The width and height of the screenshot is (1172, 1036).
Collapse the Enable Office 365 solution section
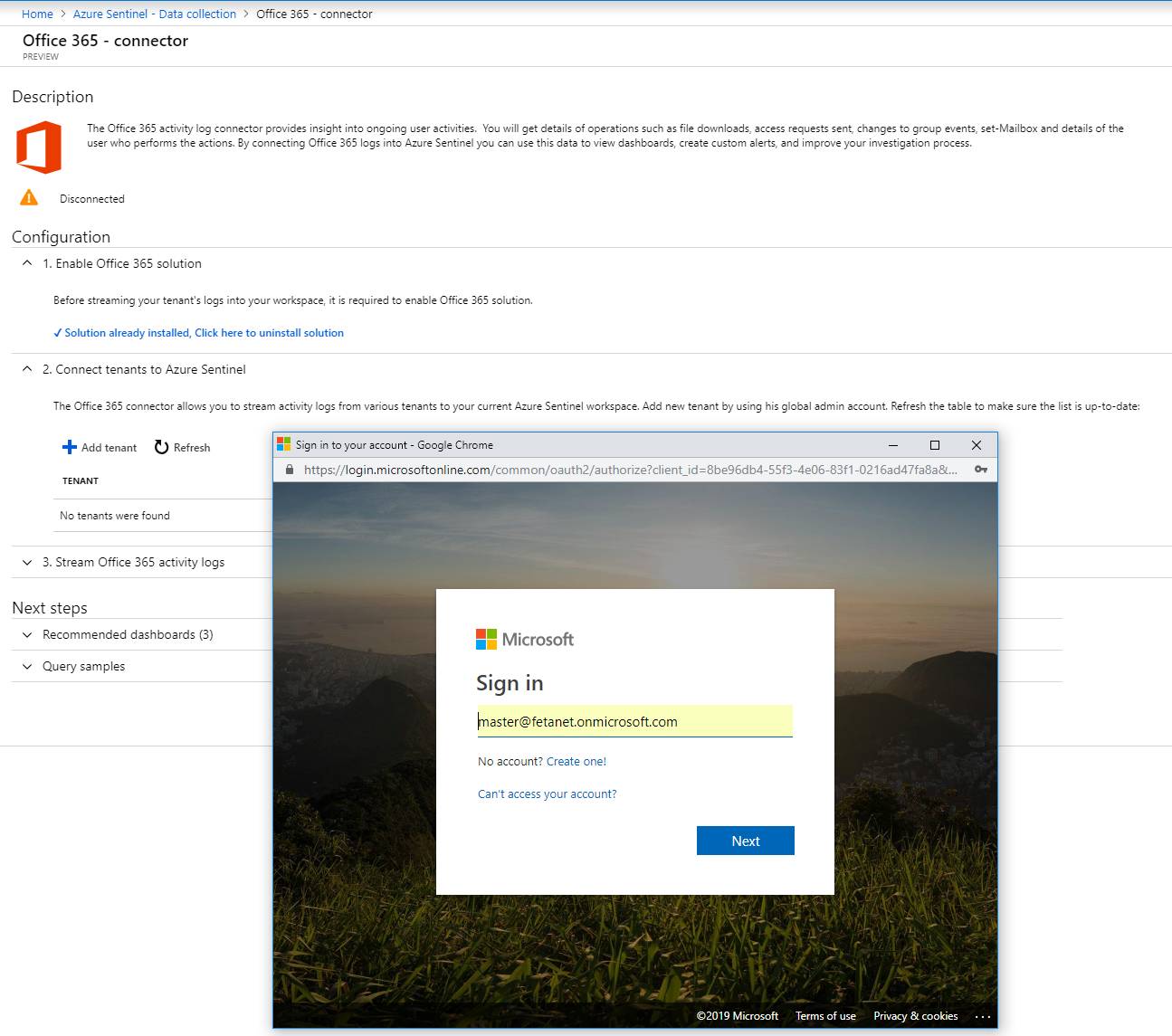coord(27,263)
